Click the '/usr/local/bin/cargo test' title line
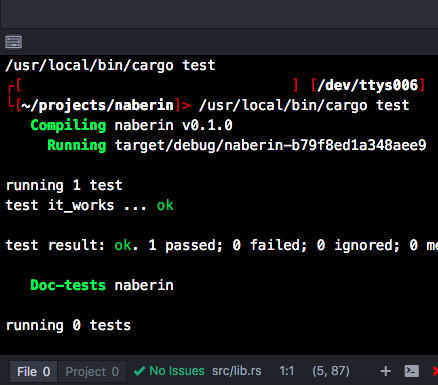This screenshot has height=385, width=438. point(110,65)
